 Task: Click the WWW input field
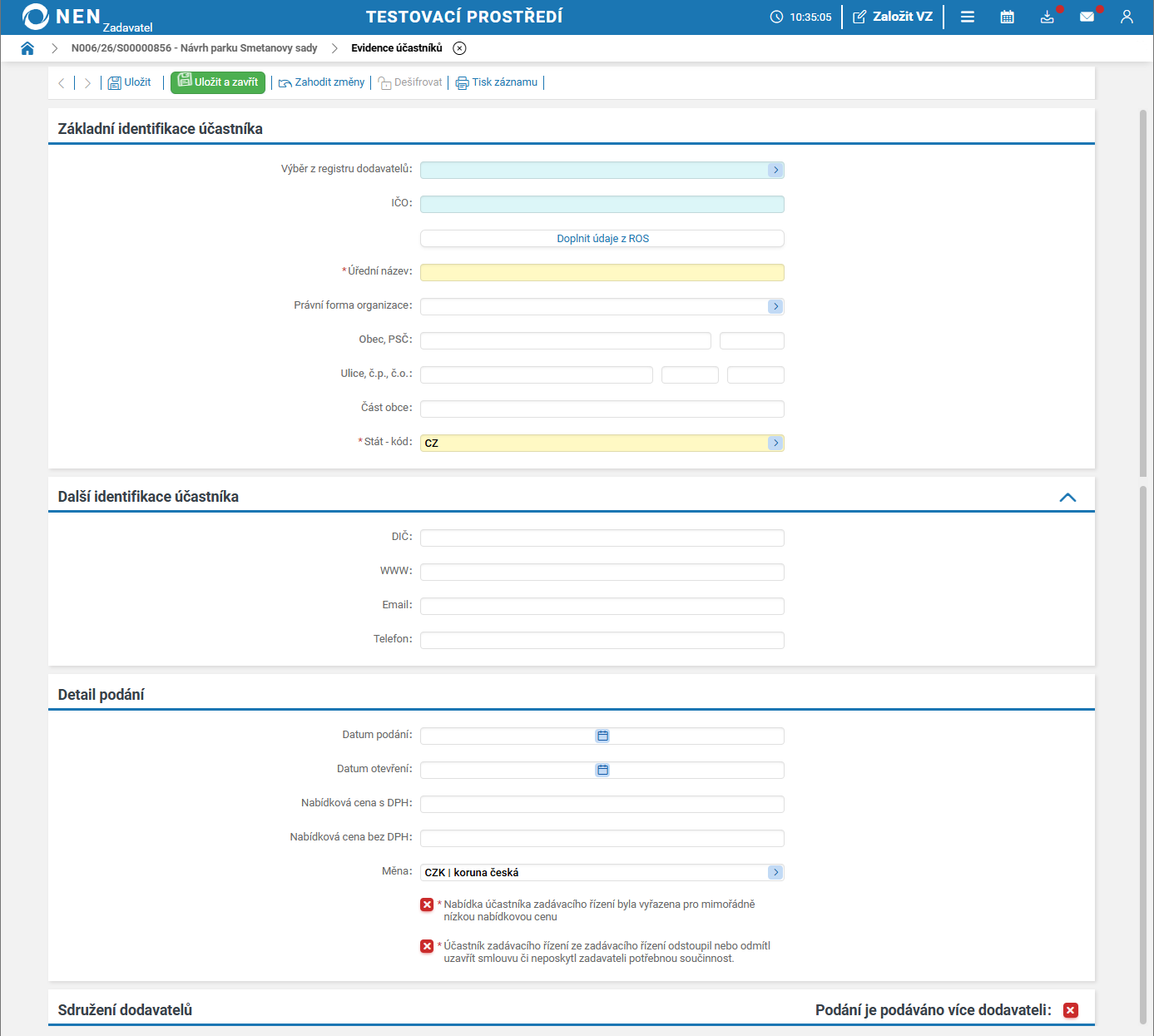[602, 572]
